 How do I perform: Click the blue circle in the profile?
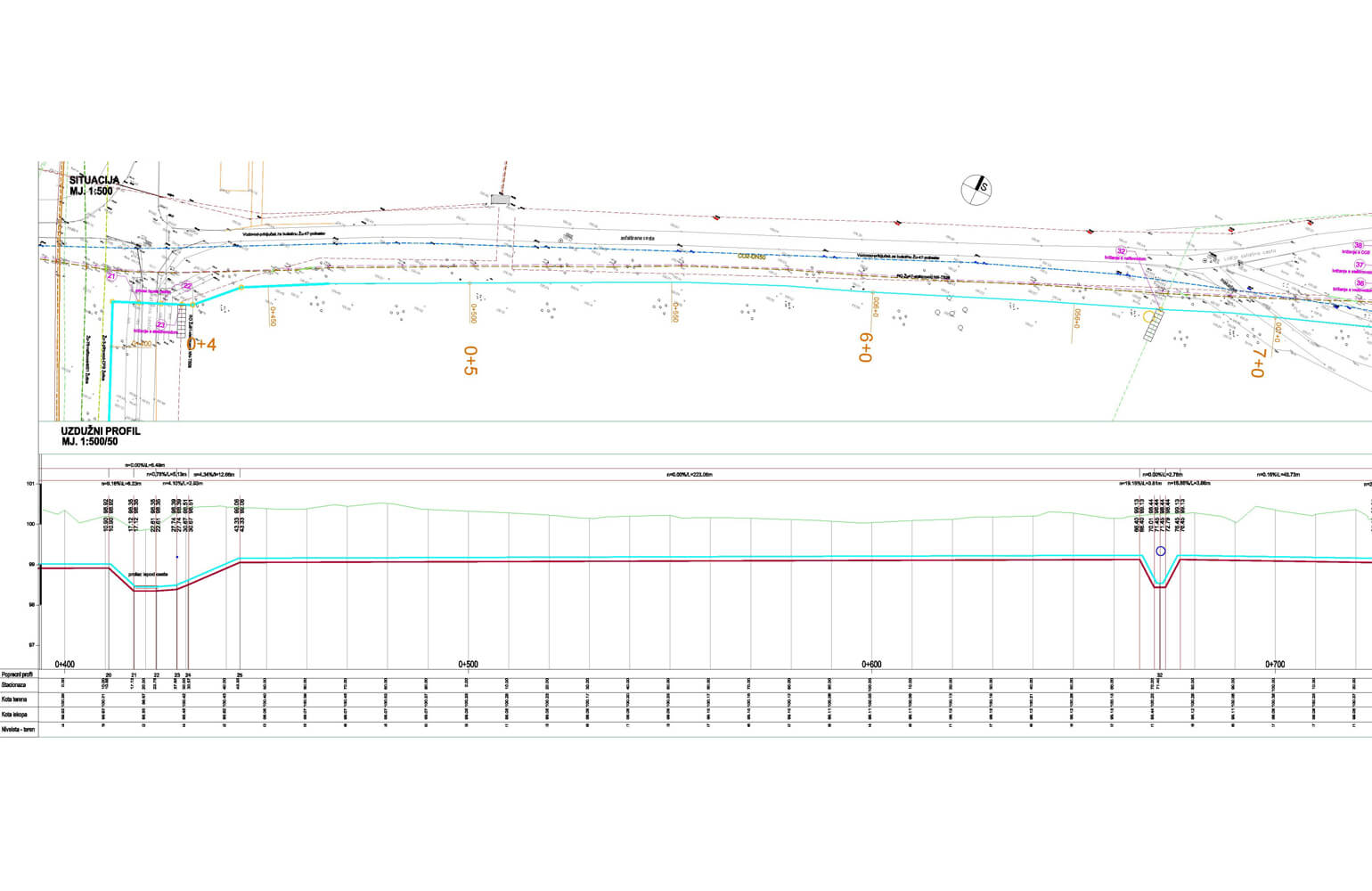tap(1160, 552)
